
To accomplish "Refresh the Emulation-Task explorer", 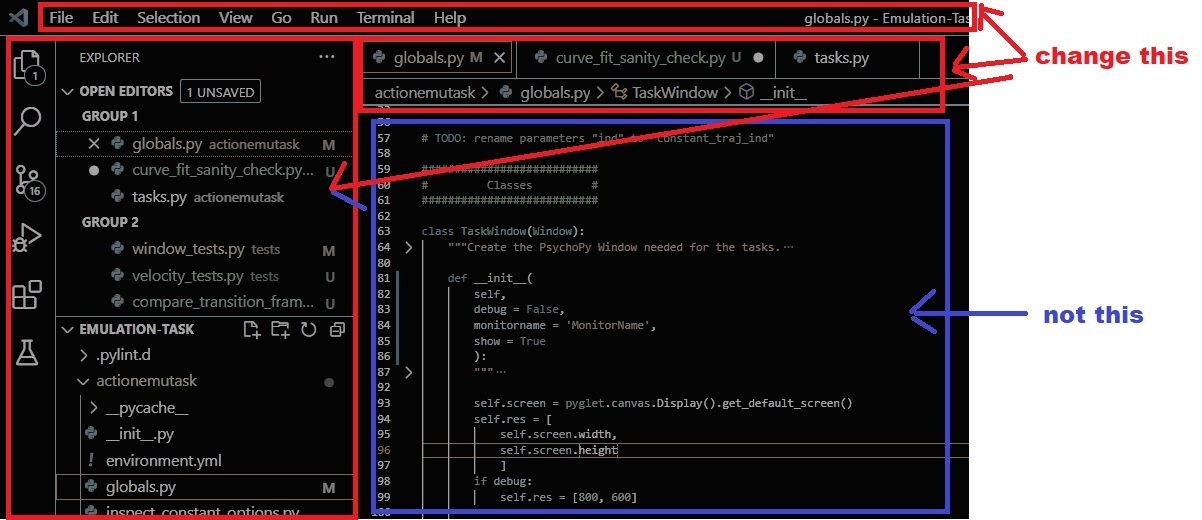I will pyautogui.click(x=309, y=329).
